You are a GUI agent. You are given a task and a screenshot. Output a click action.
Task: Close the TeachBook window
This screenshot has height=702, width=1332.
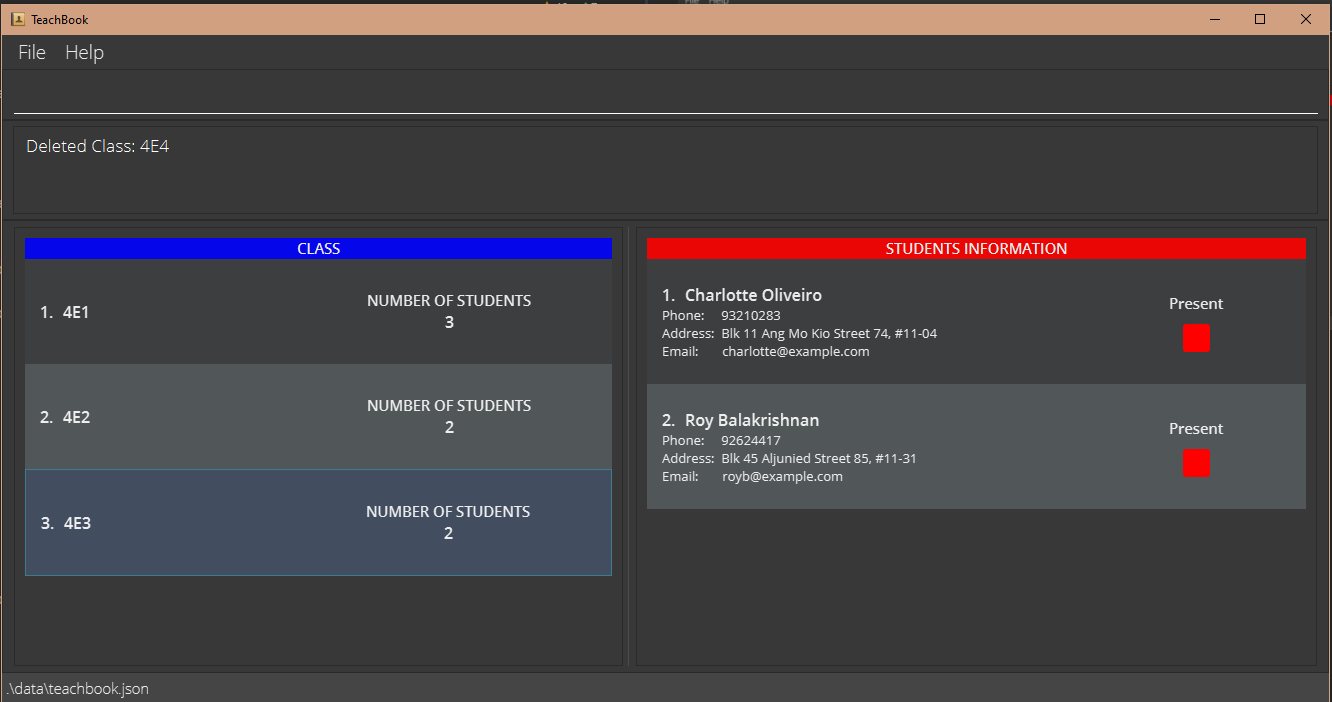[x=1305, y=19]
